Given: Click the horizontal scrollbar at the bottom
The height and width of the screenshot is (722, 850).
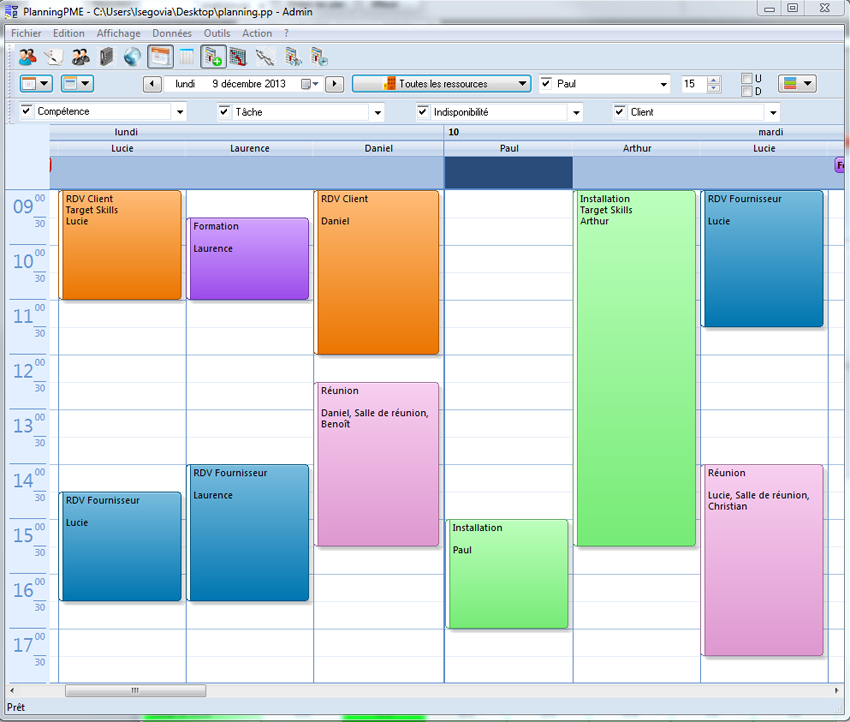Looking at the screenshot, I should click(135, 690).
